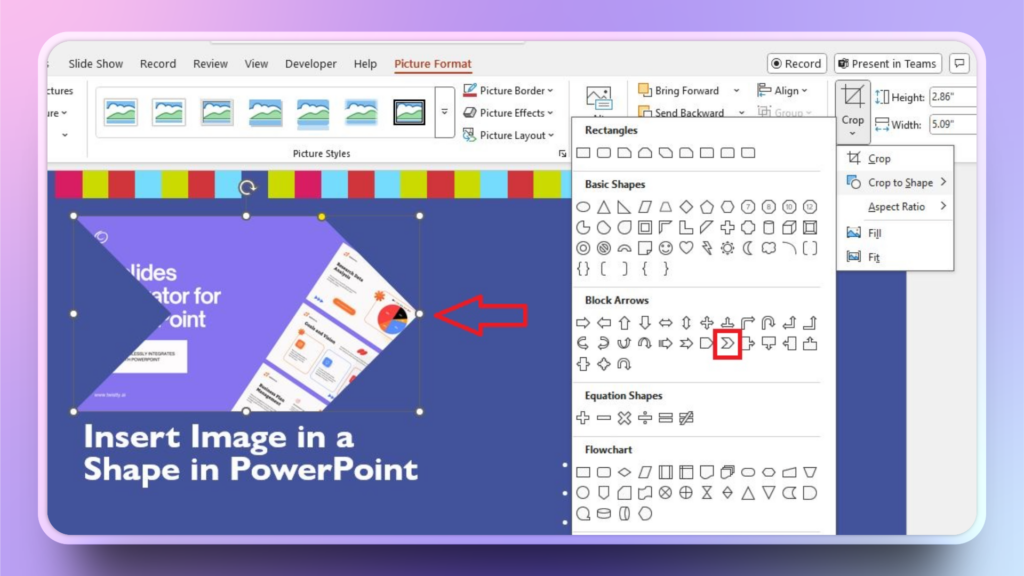Select the Chevron block arrow shape
Image resolution: width=1024 pixels, height=576 pixels.
pos(727,344)
